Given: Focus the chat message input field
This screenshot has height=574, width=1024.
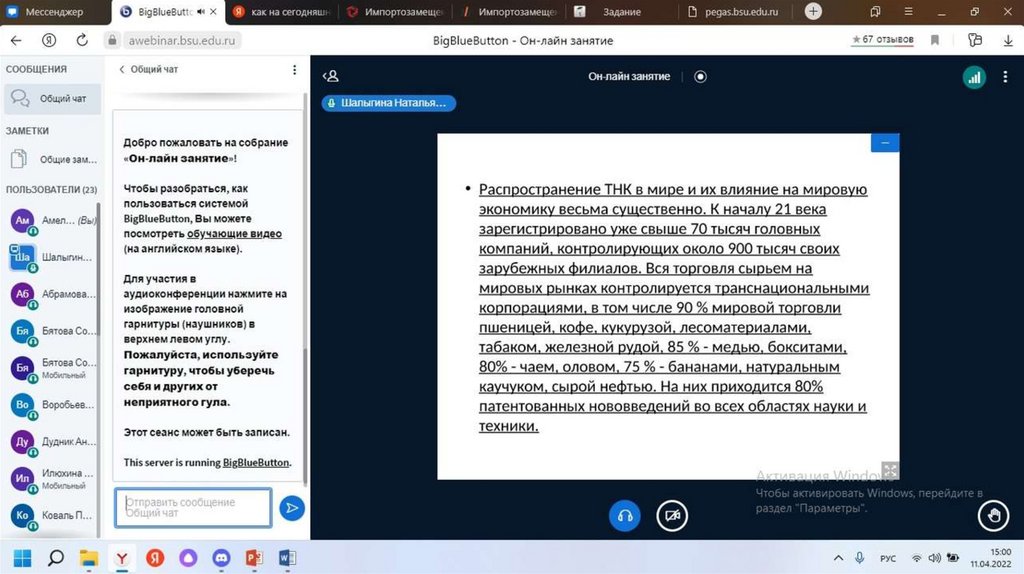Looking at the screenshot, I should click(x=193, y=507).
